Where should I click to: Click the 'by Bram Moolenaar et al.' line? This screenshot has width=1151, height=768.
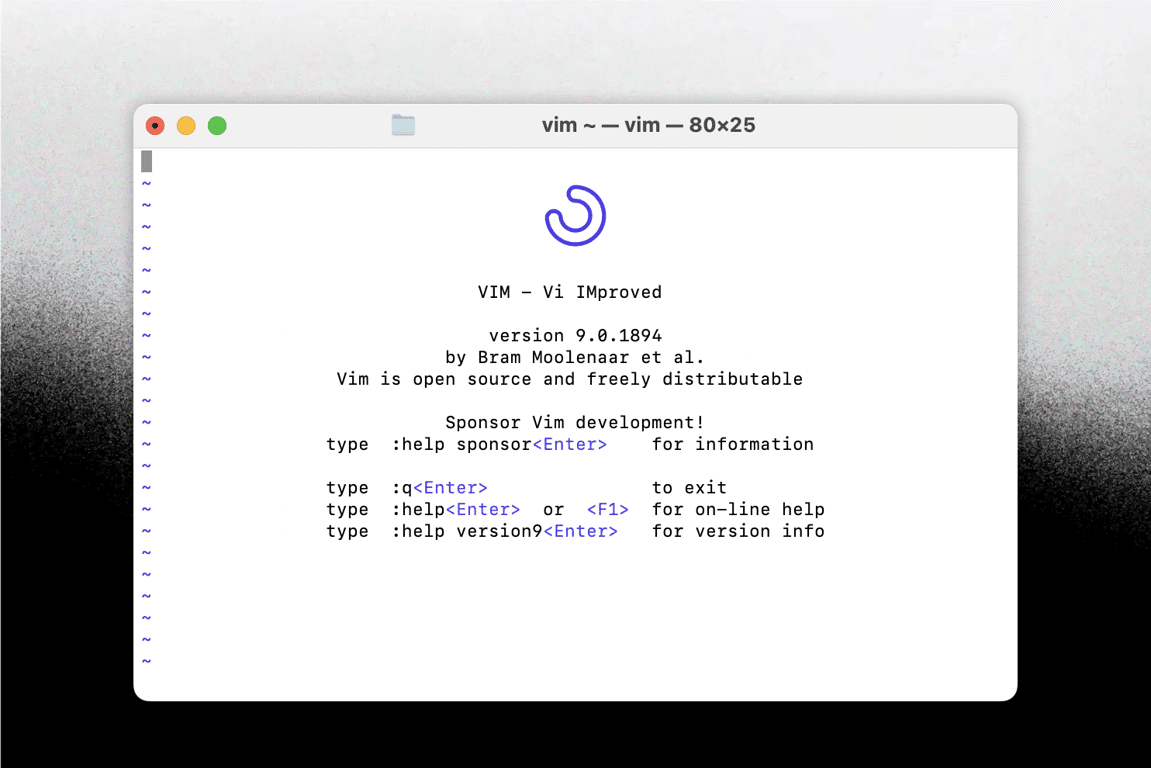tap(575, 357)
